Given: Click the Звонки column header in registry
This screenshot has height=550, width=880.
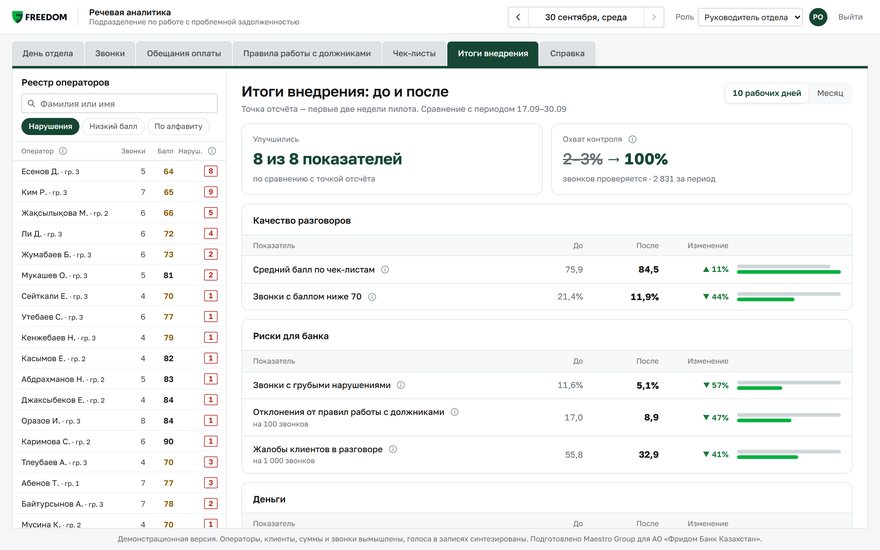Looking at the screenshot, I should 133,151.
